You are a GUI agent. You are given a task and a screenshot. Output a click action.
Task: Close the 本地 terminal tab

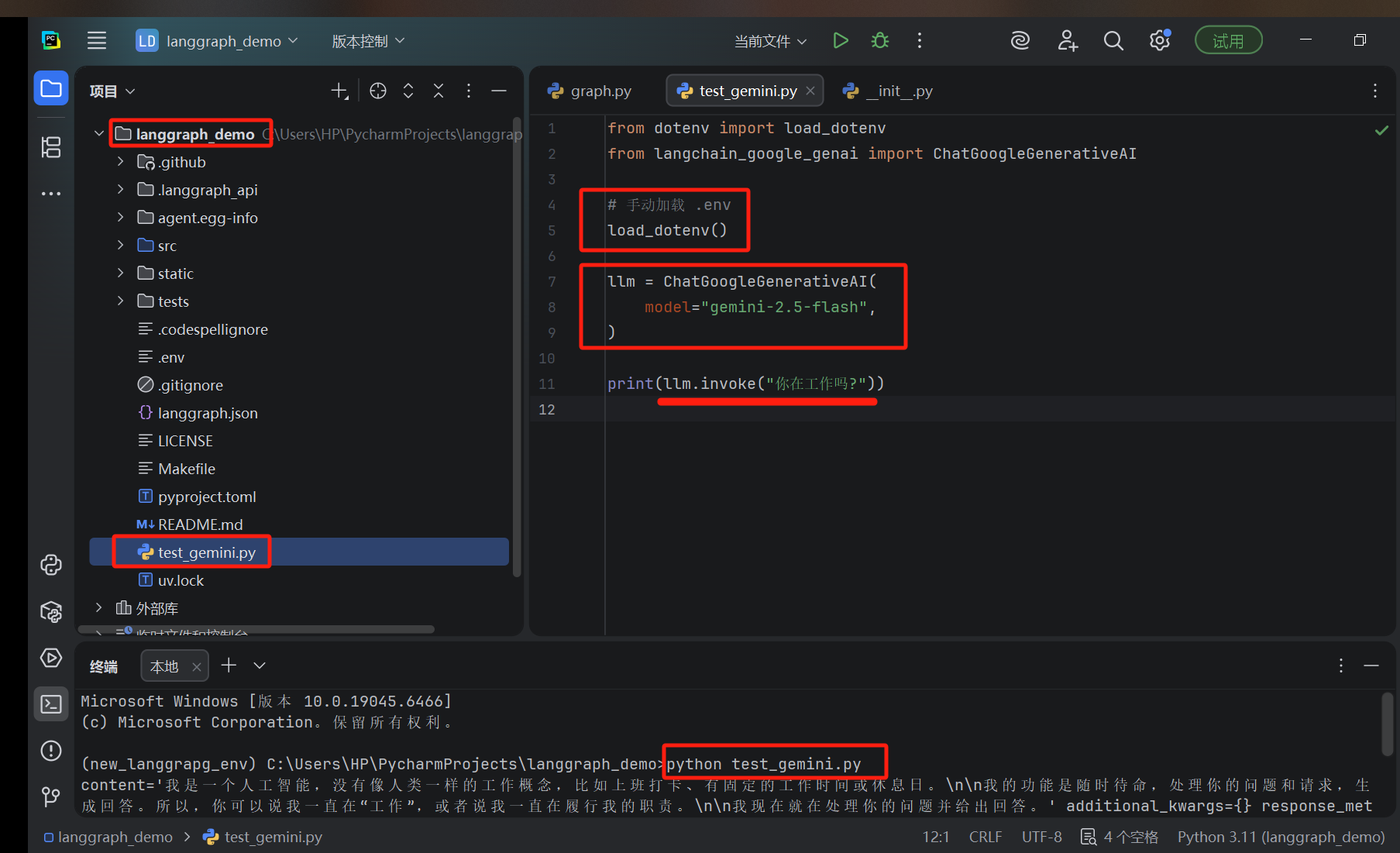coord(197,666)
